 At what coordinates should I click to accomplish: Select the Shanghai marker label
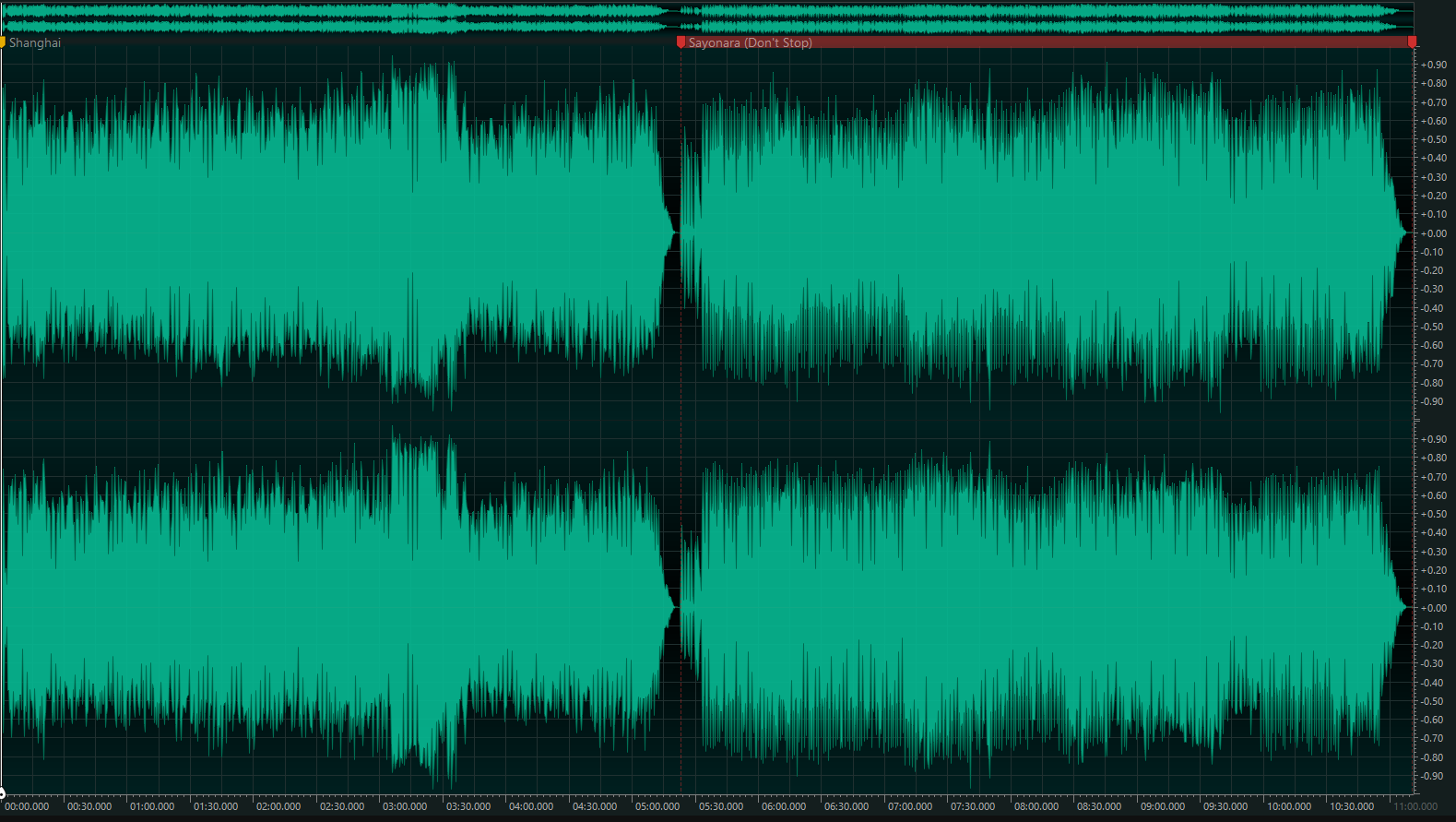[x=35, y=43]
